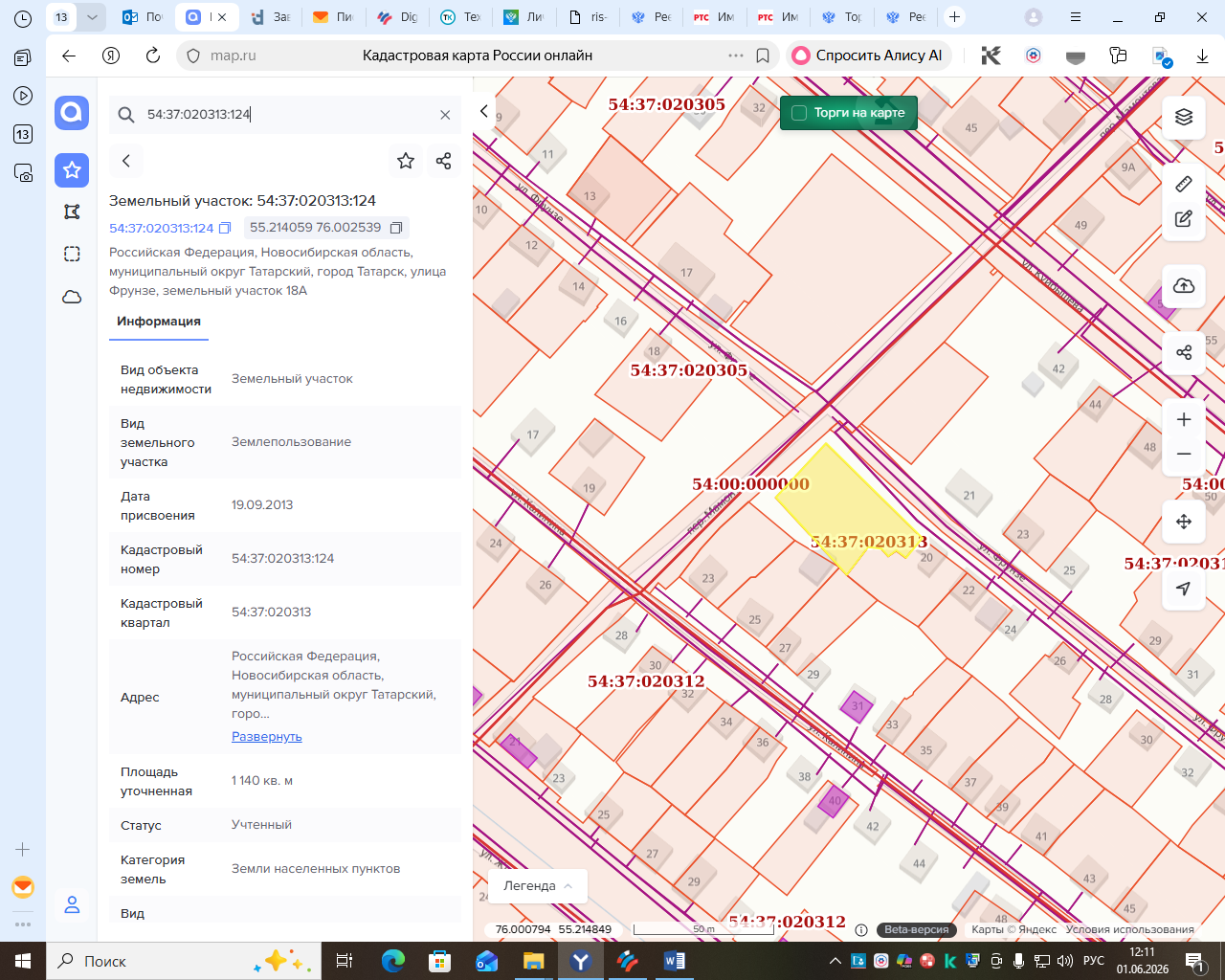Screen dimensions: 1225x980
Task: Open the three-dots page menu in address bar
Action: click(x=736, y=56)
